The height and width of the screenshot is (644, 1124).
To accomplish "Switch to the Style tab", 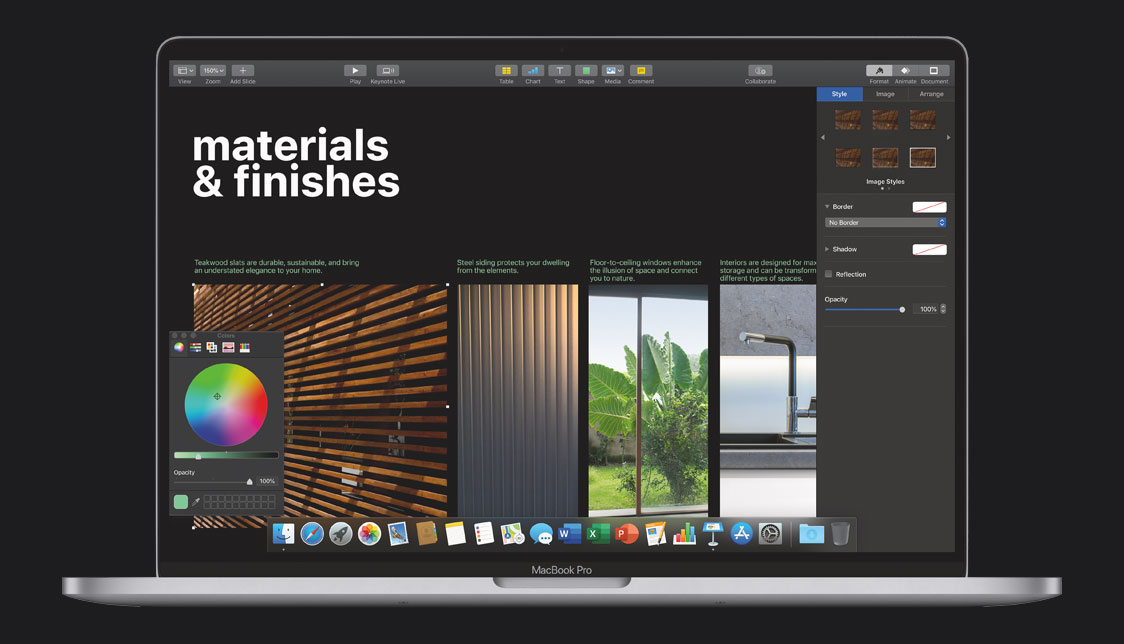I will 839,94.
